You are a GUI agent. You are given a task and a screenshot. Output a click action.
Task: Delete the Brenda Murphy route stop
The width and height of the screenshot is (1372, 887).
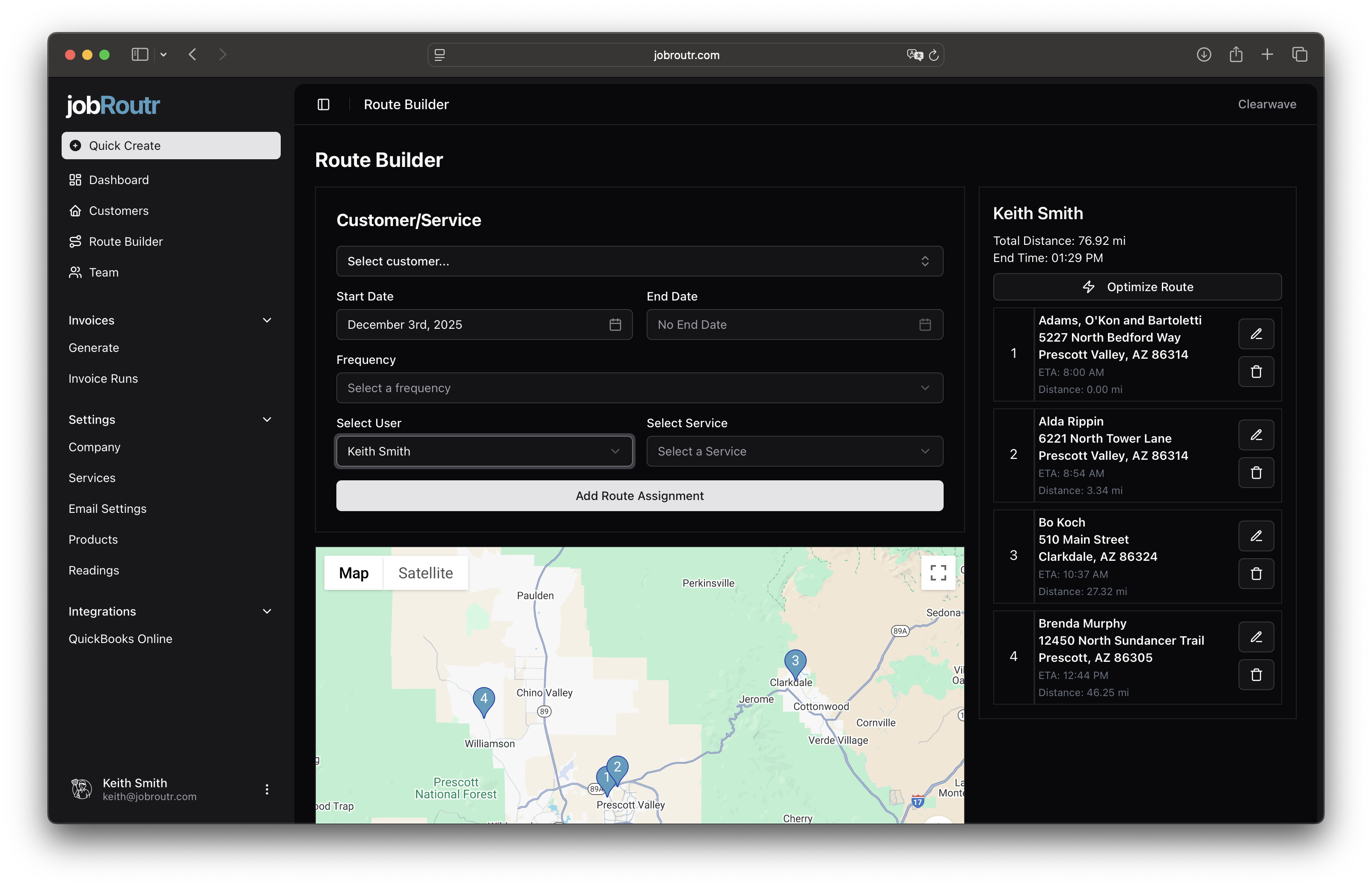coord(1256,675)
